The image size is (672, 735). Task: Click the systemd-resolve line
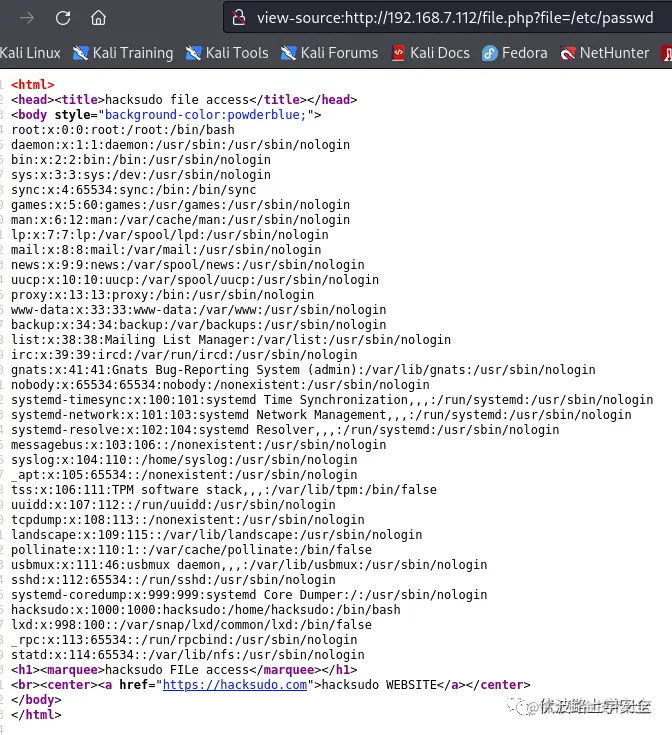(x=285, y=430)
